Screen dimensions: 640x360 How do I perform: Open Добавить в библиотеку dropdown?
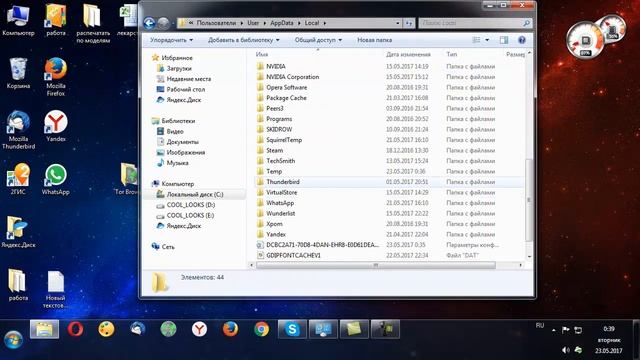click(244, 40)
